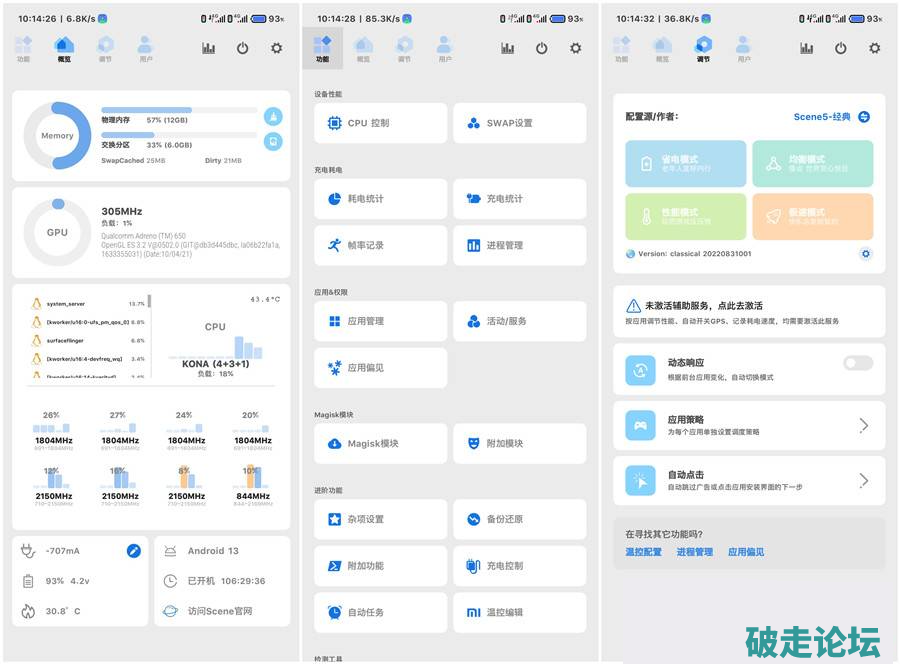Select the 性能模式 green mode card
The width and height of the screenshot is (900, 664).
686,217
